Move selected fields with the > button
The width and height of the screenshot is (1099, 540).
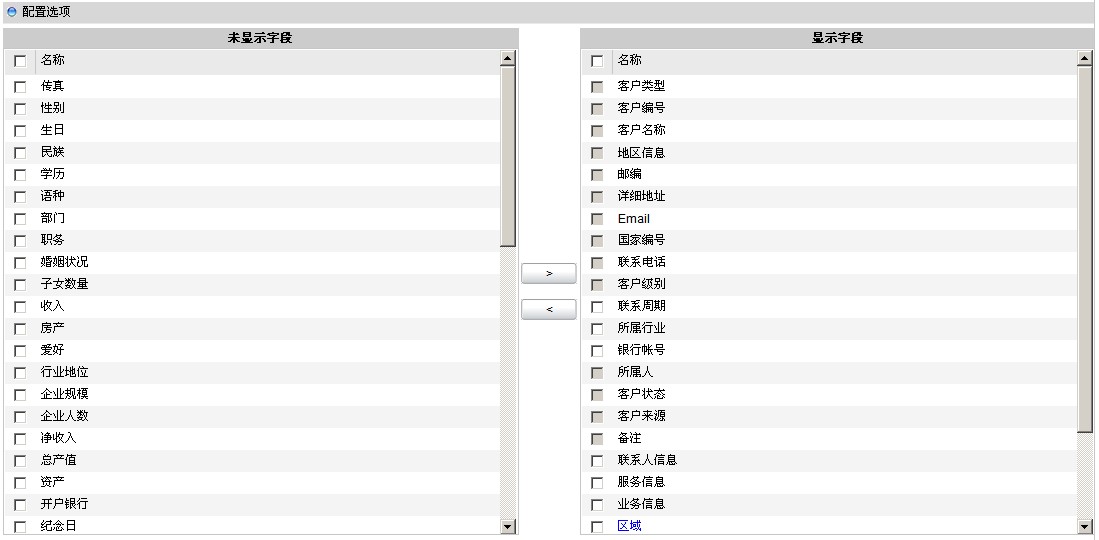549,274
